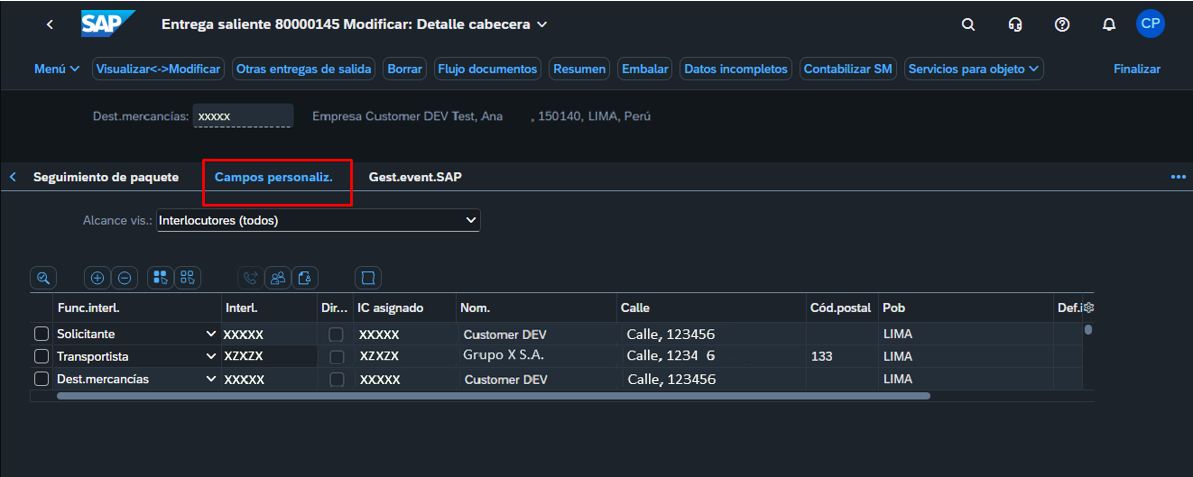Viewport: 1193px width, 477px height.
Task: Click the select all rows icon
Action: click(160, 278)
